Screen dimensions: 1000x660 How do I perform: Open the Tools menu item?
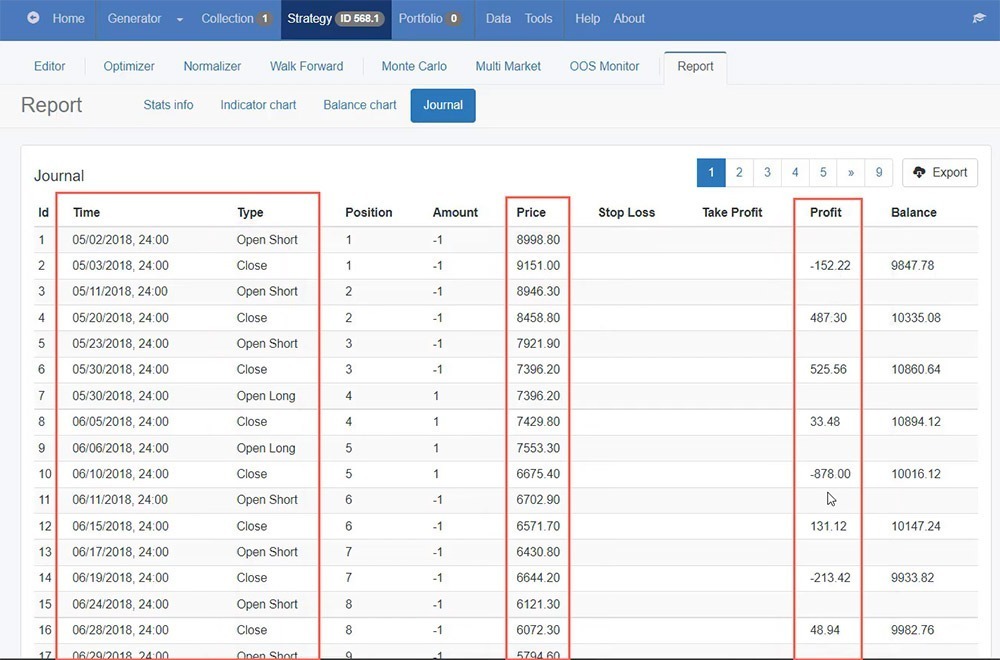click(538, 18)
